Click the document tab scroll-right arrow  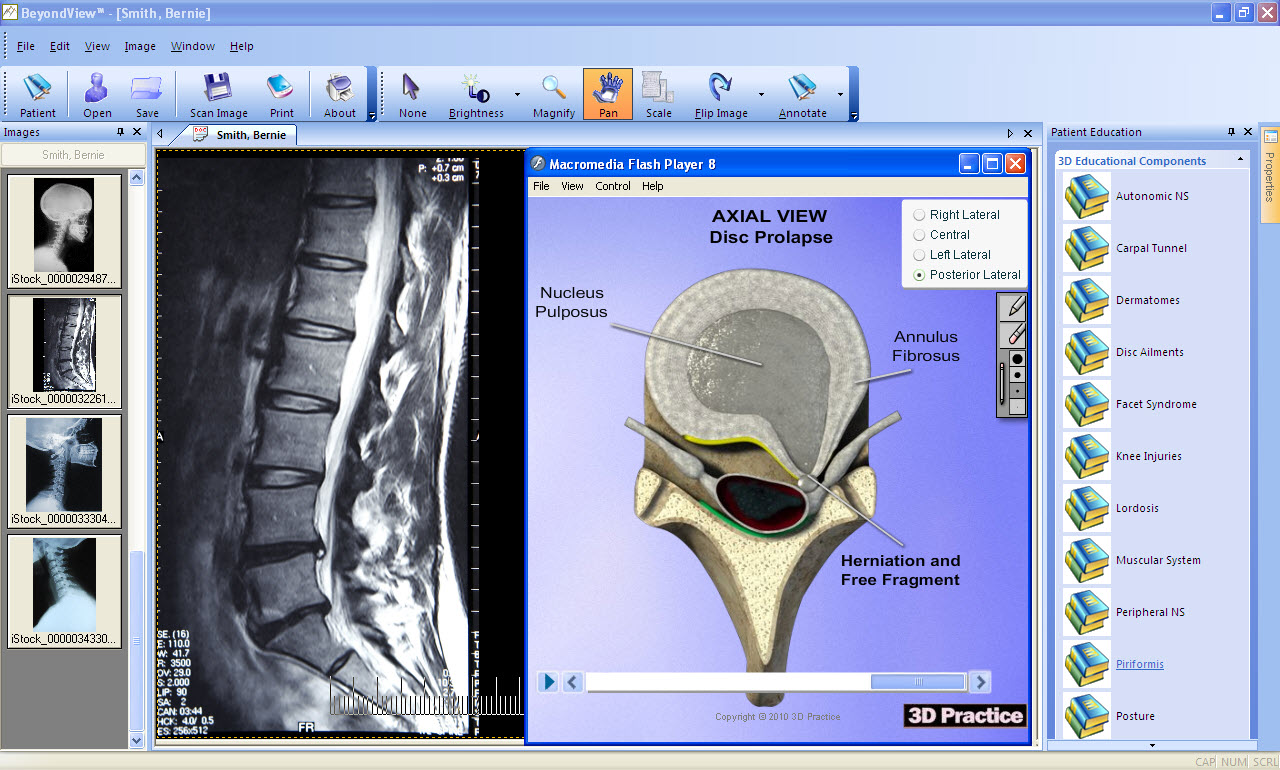(x=1010, y=134)
